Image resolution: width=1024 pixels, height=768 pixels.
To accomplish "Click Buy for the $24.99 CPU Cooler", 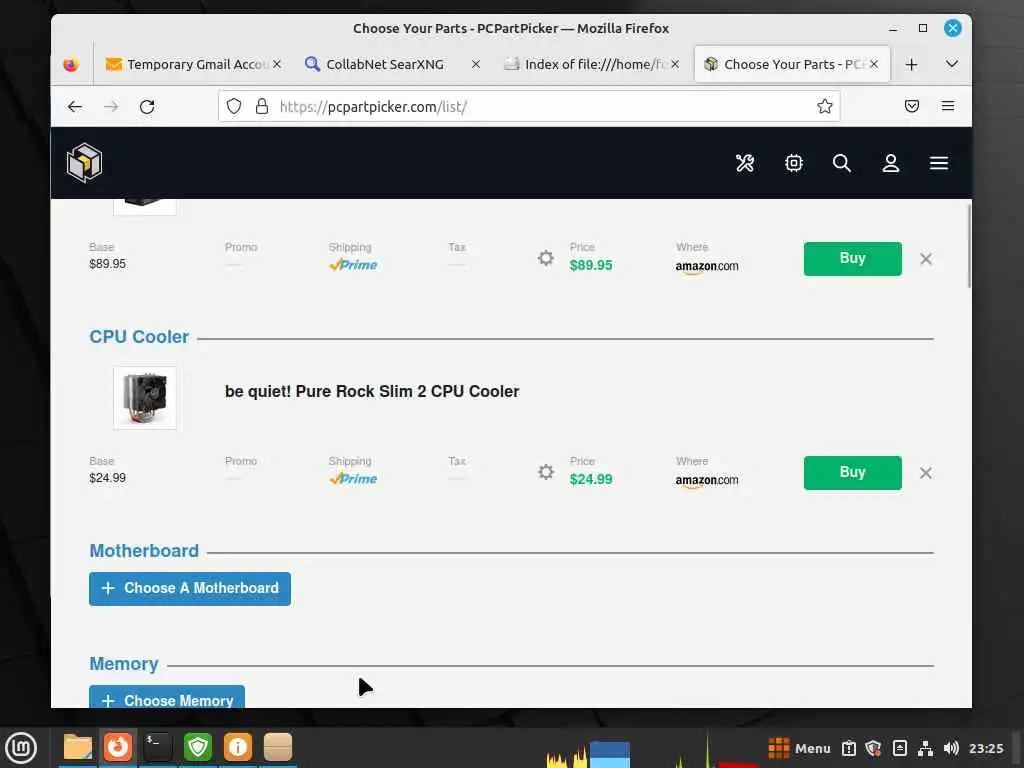I will tap(852, 473).
